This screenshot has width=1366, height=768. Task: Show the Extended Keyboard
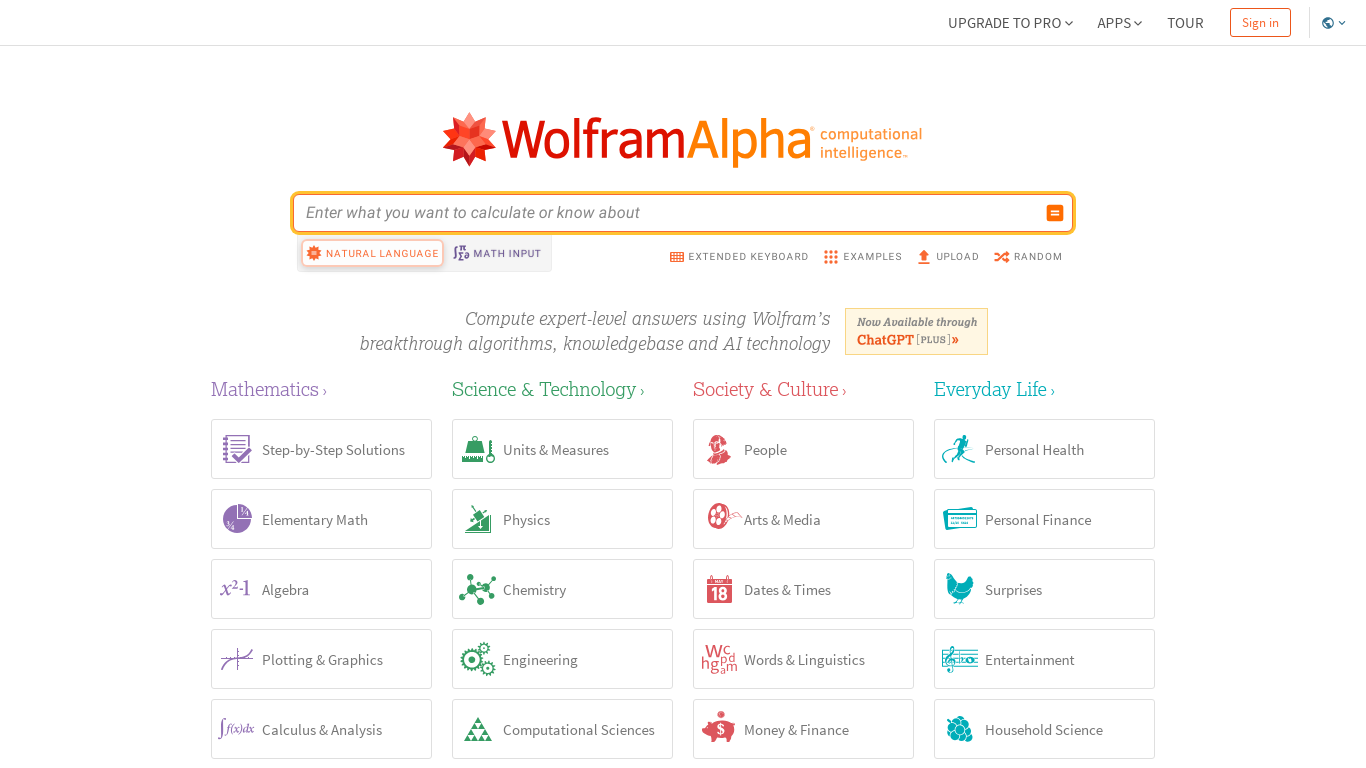[x=739, y=256]
